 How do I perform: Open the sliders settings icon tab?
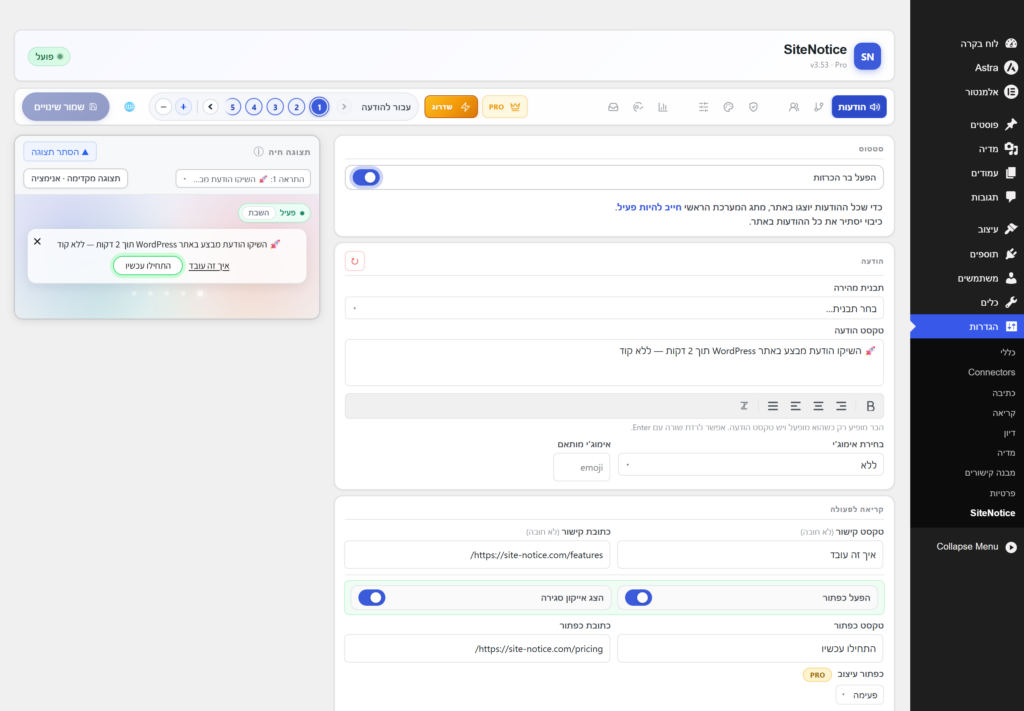703,107
